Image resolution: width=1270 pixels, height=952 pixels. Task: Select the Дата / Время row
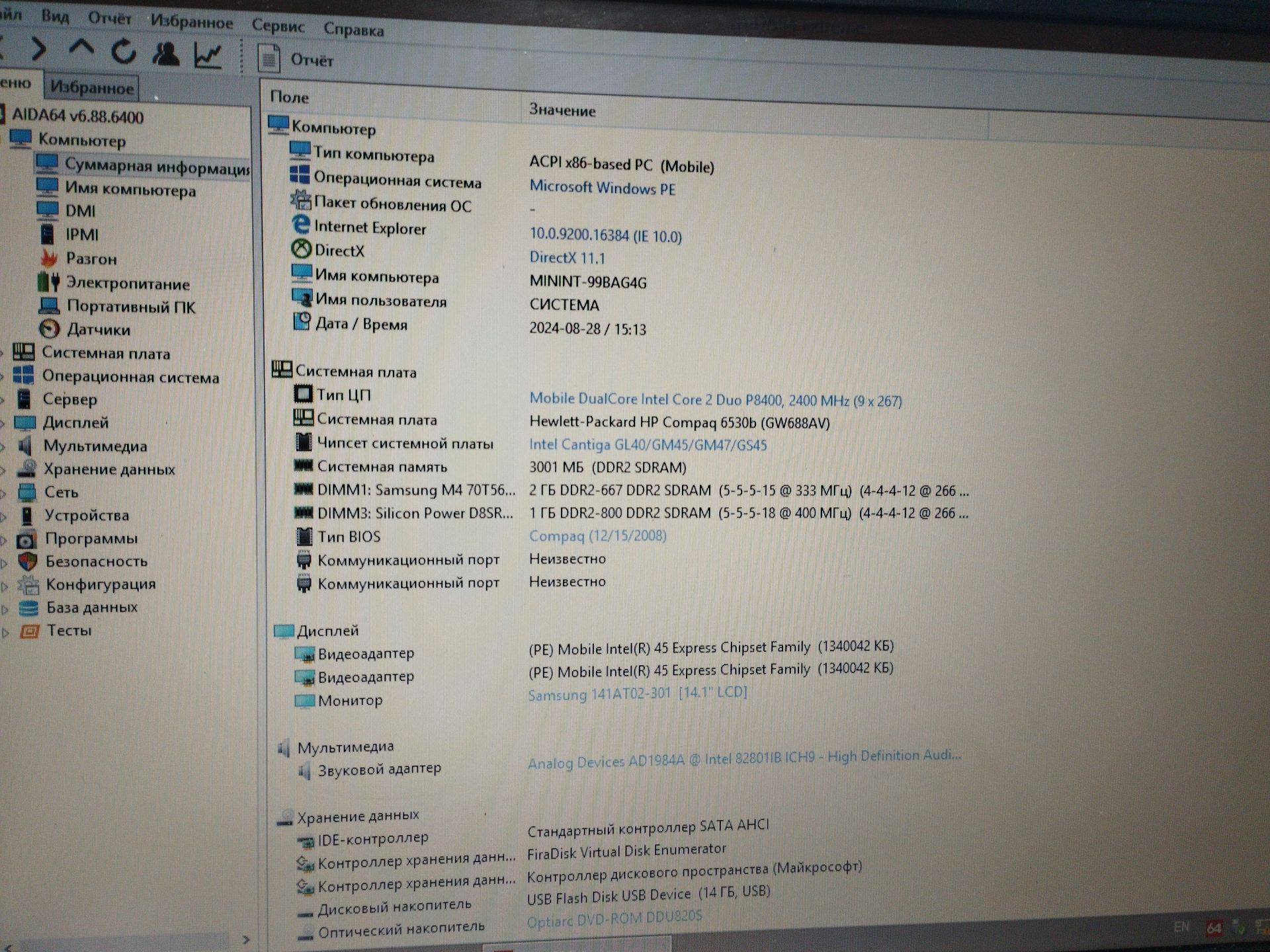coord(470,325)
